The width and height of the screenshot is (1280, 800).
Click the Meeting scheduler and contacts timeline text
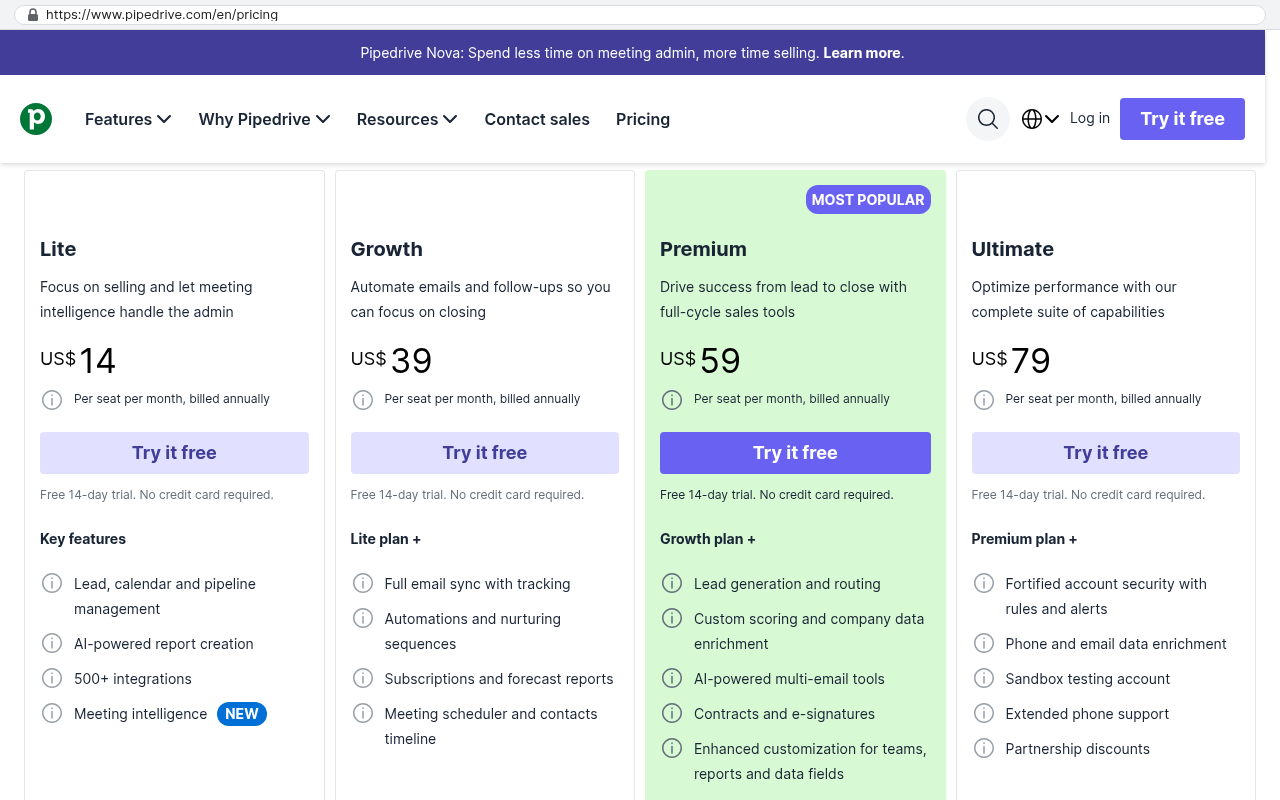491,726
